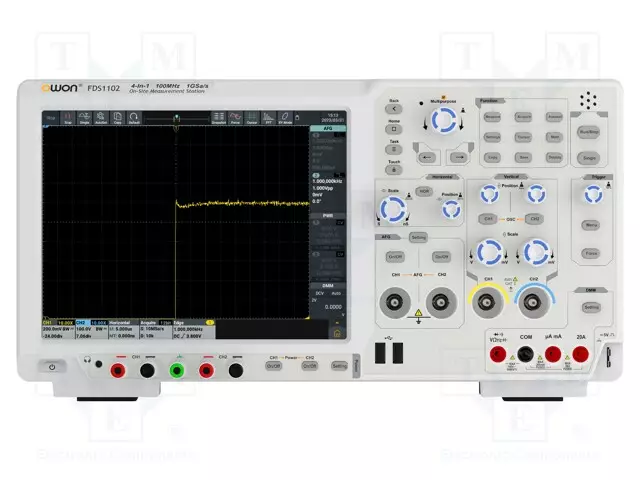This screenshot has width=640, height=480.
Task: Toggle the Run/Stop button
Action: point(590,130)
